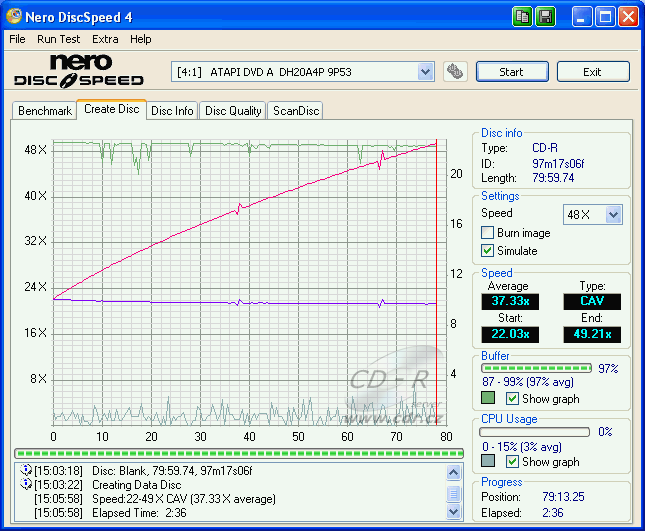Screen dimensions: 645x531
Task: Switch to the ScanDisc tab
Action: coord(296,111)
